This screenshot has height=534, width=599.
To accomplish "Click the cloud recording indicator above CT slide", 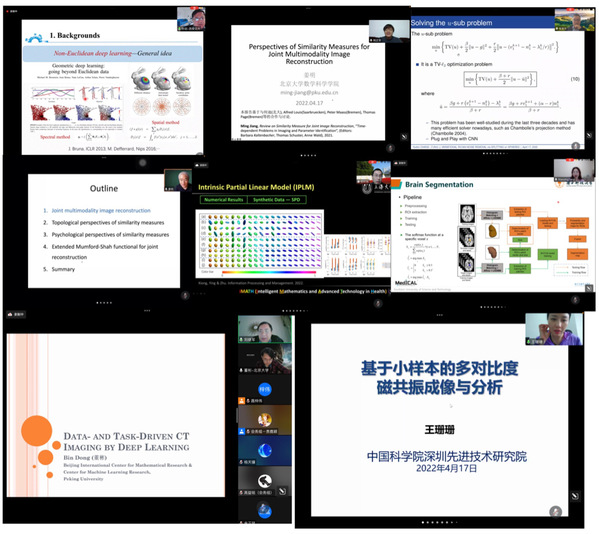I will tap(16, 314).
